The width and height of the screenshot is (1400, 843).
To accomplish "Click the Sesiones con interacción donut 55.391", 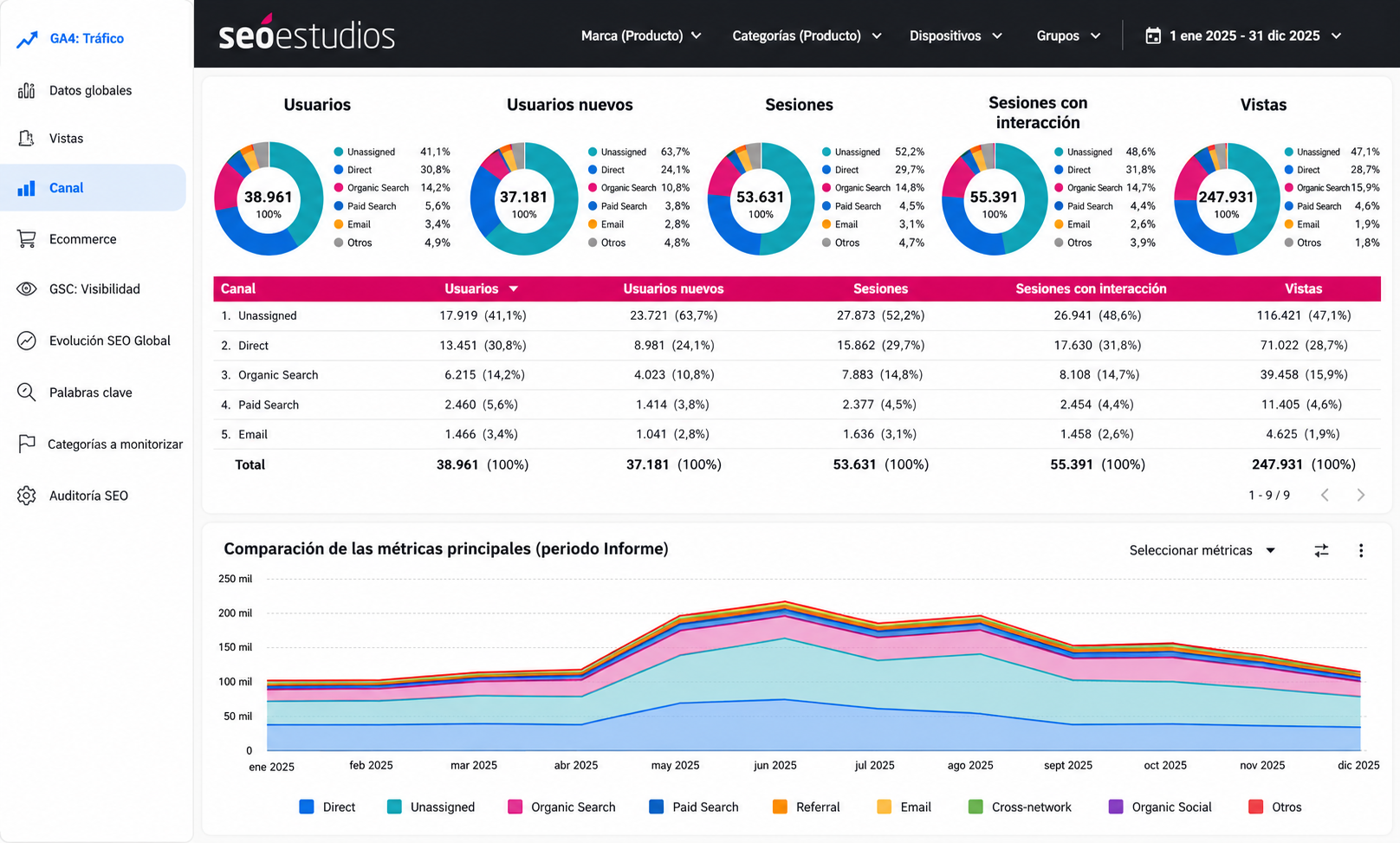I will (995, 198).
